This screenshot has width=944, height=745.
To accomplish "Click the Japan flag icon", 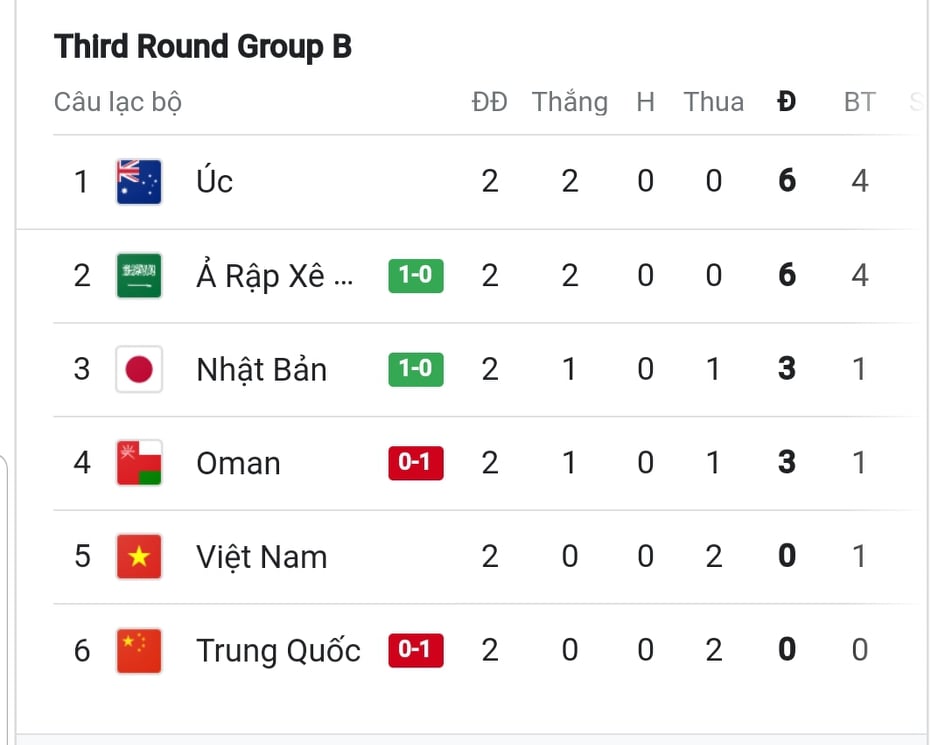I will coord(139,369).
